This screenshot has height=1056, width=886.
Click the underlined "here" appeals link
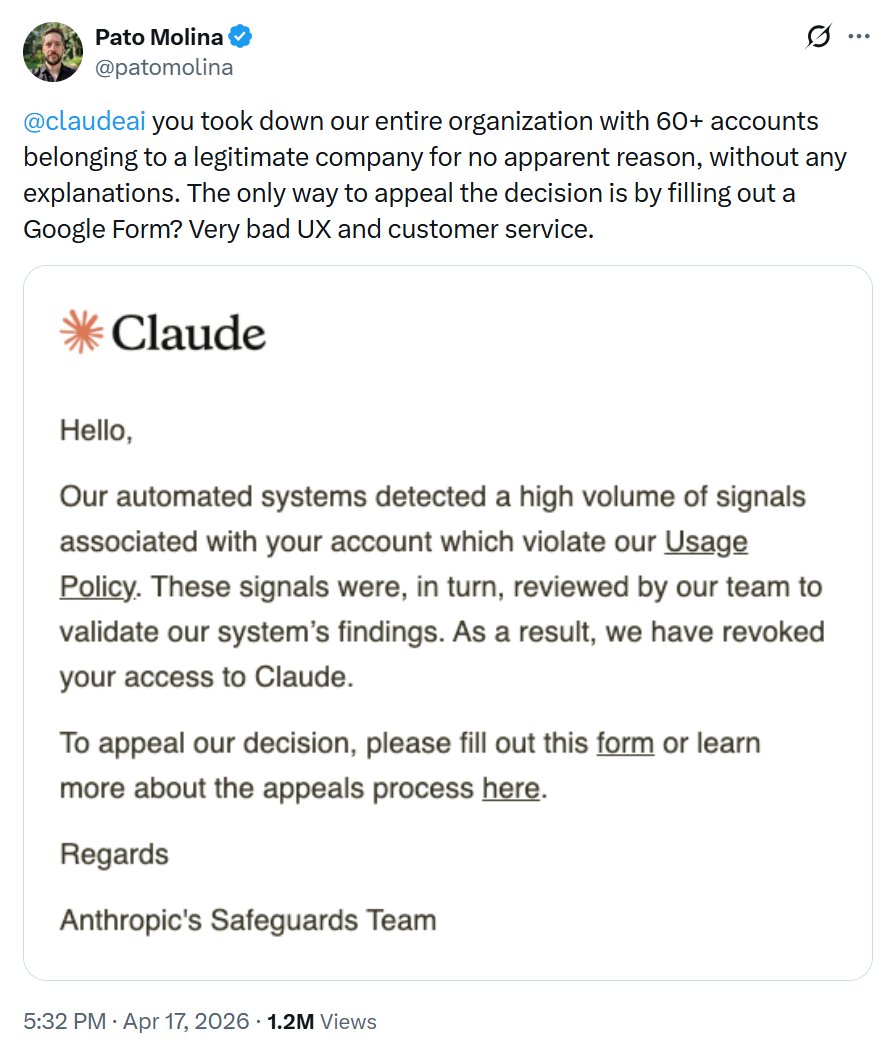coord(511,789)
